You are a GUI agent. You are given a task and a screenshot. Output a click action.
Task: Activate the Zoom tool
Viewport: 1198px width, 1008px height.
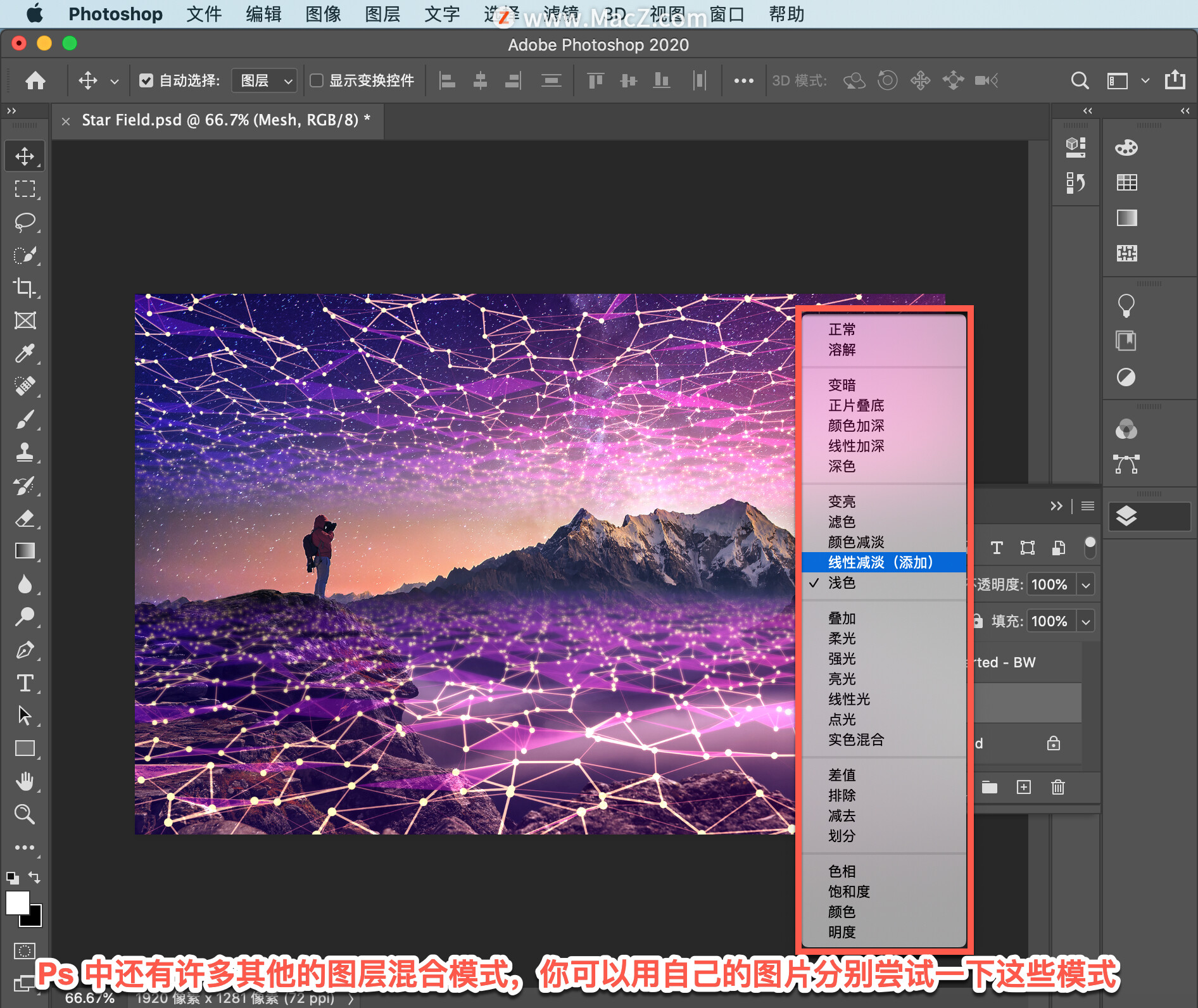pos(25,814)
